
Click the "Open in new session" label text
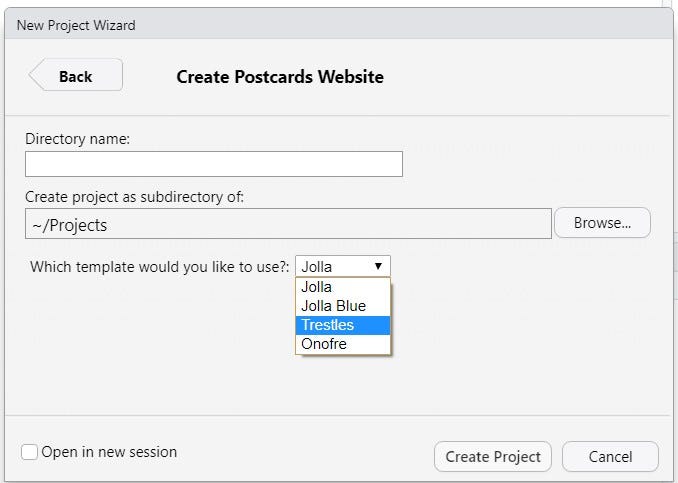(109, 452)
